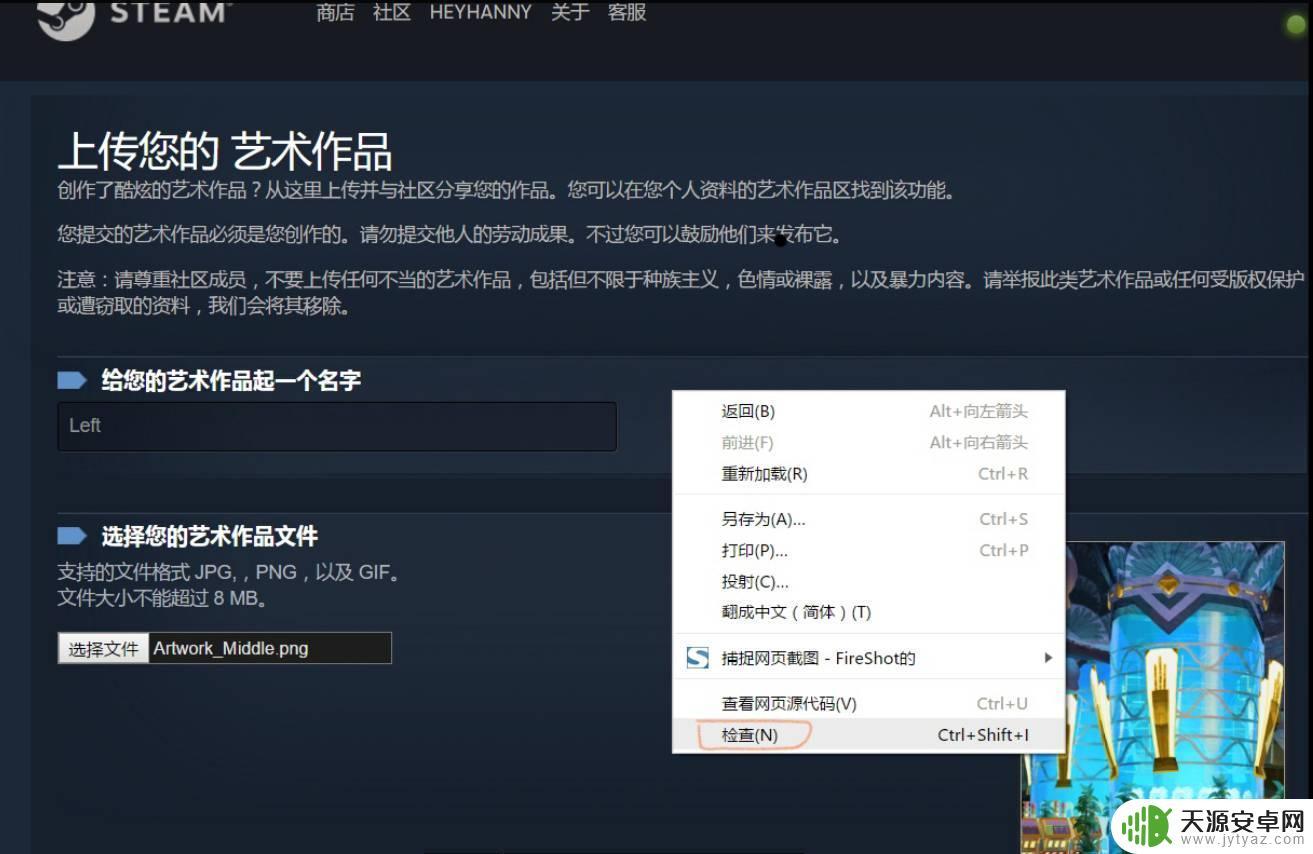
Task: Click the FireShot extension icon in menu
Action: [697, 657]
